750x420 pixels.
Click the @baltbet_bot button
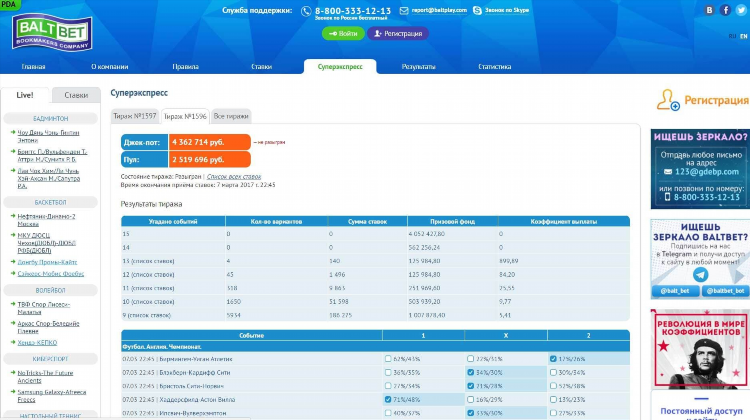pos(726,291)
